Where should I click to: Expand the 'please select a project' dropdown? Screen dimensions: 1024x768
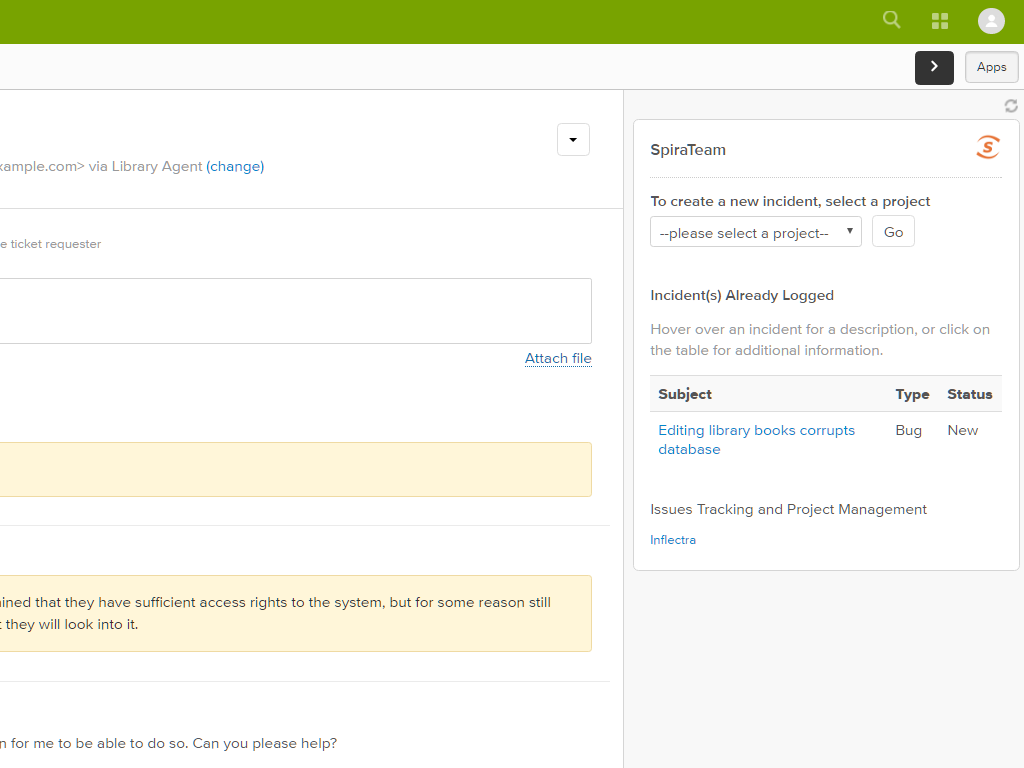coord(755,232)
